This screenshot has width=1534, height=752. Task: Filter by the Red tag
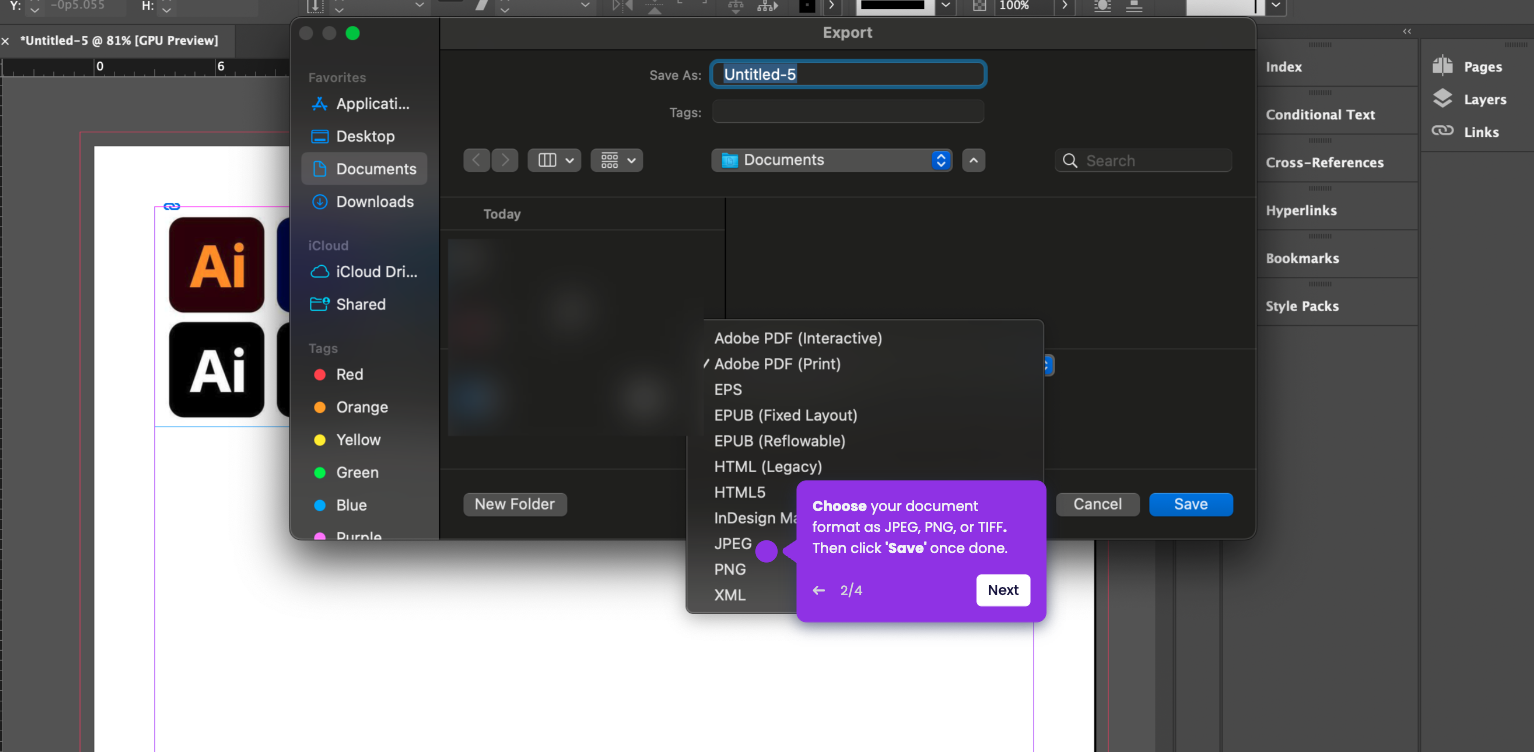(364, 374)
